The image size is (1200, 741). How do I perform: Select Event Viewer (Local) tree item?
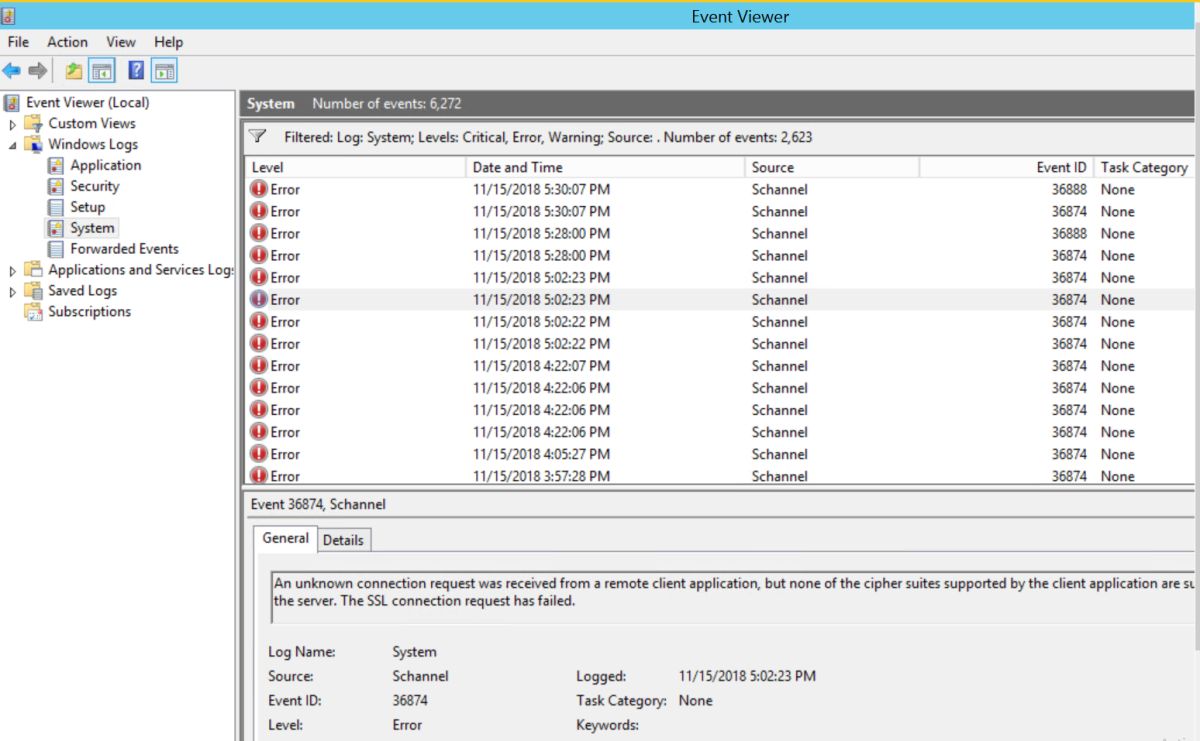88,102
